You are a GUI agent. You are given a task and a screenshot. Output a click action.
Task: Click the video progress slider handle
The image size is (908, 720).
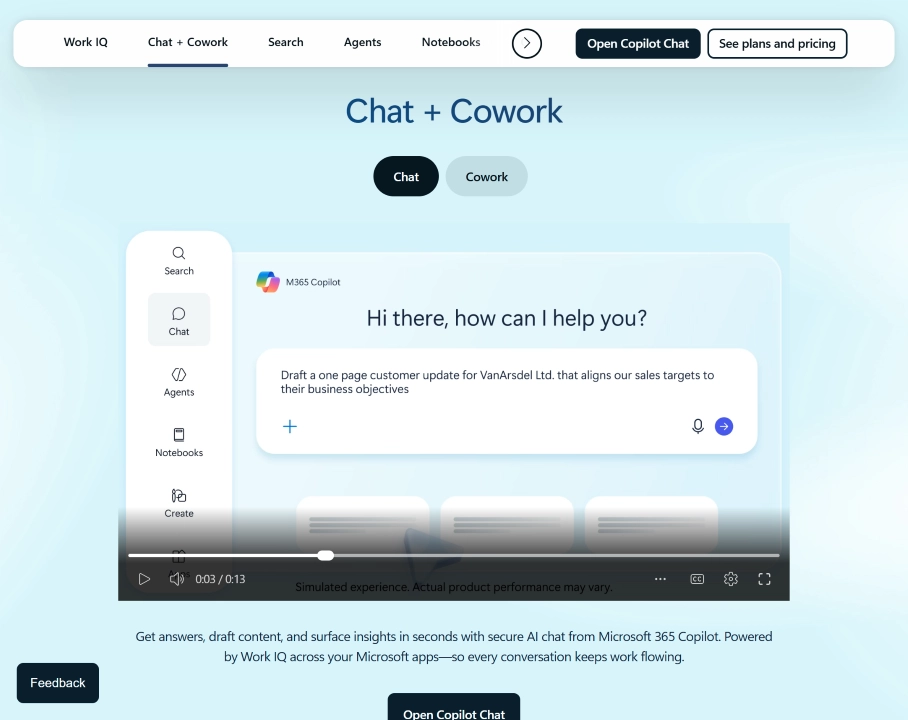click(x=326, y=555)
